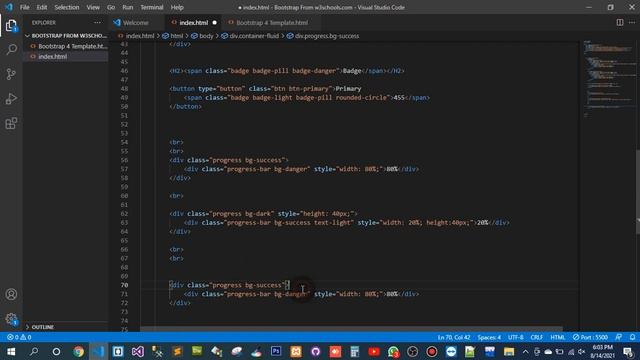Change language mode HTML in status bar

[558, 337]
